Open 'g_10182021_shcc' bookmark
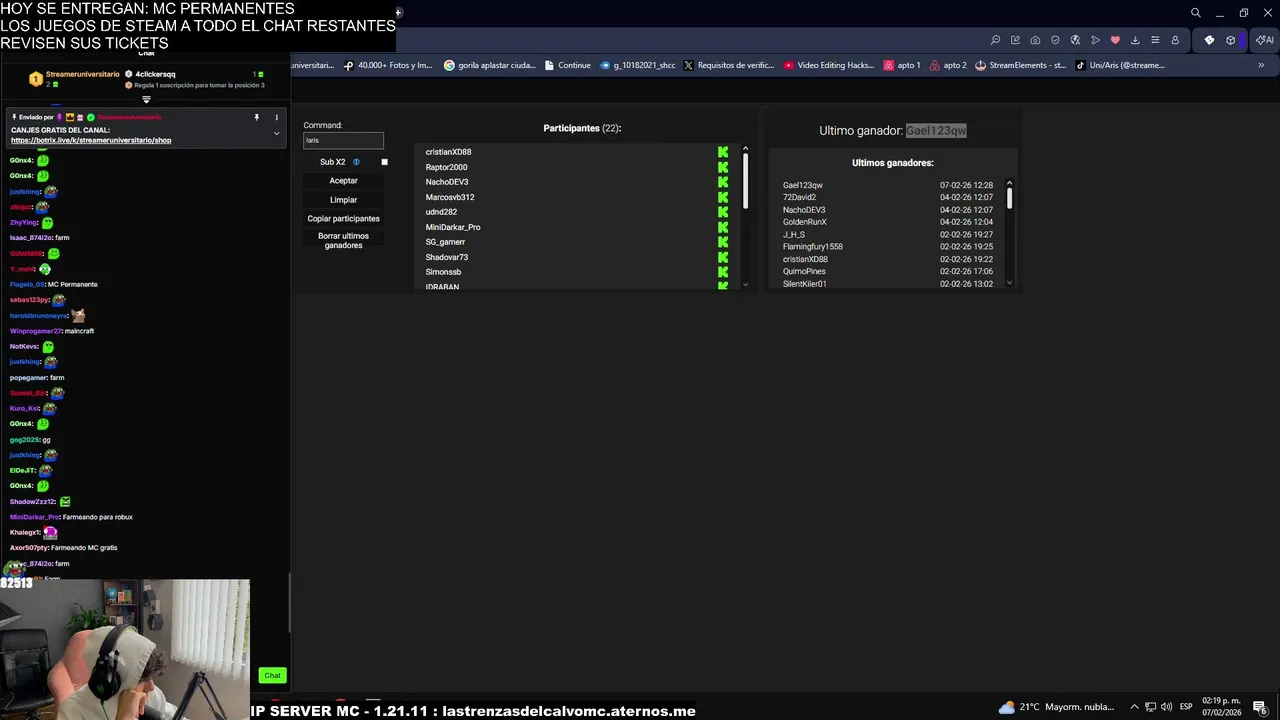Screen dimensions: 1280x720 [x=637, y=65]
